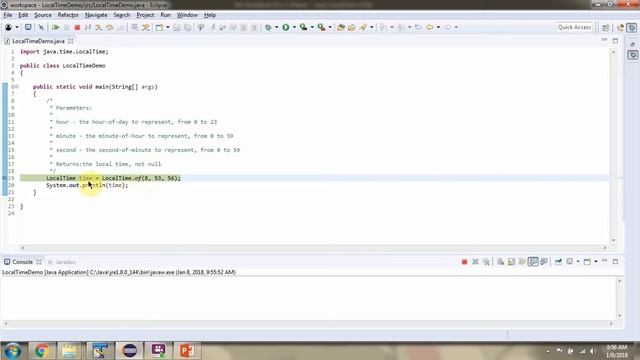
Task: Click the Step Over icon
Action: click(x=110, y=27)
